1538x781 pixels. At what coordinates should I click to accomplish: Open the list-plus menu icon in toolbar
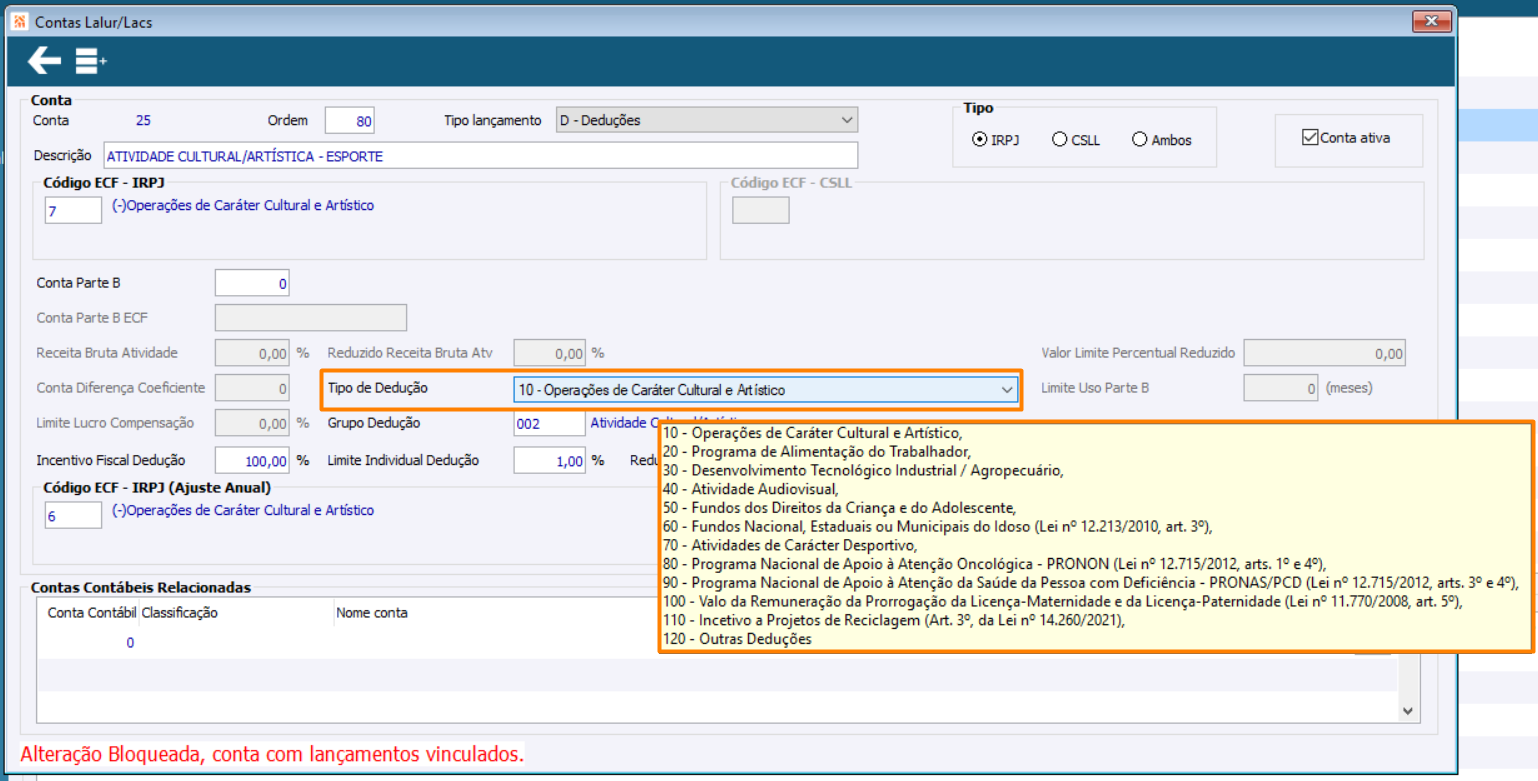point(90,62)
